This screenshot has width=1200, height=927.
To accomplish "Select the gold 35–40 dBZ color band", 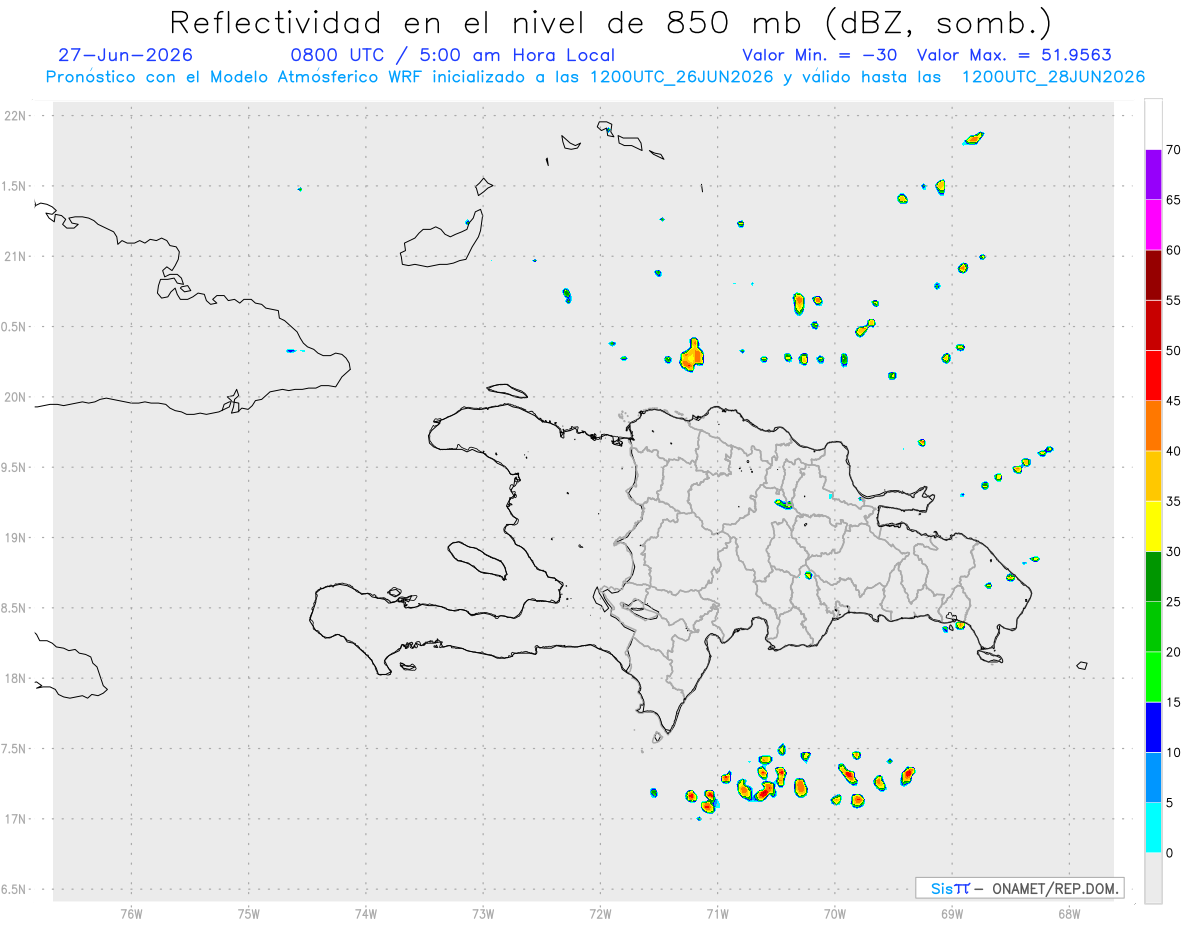I will point(1153,476).
